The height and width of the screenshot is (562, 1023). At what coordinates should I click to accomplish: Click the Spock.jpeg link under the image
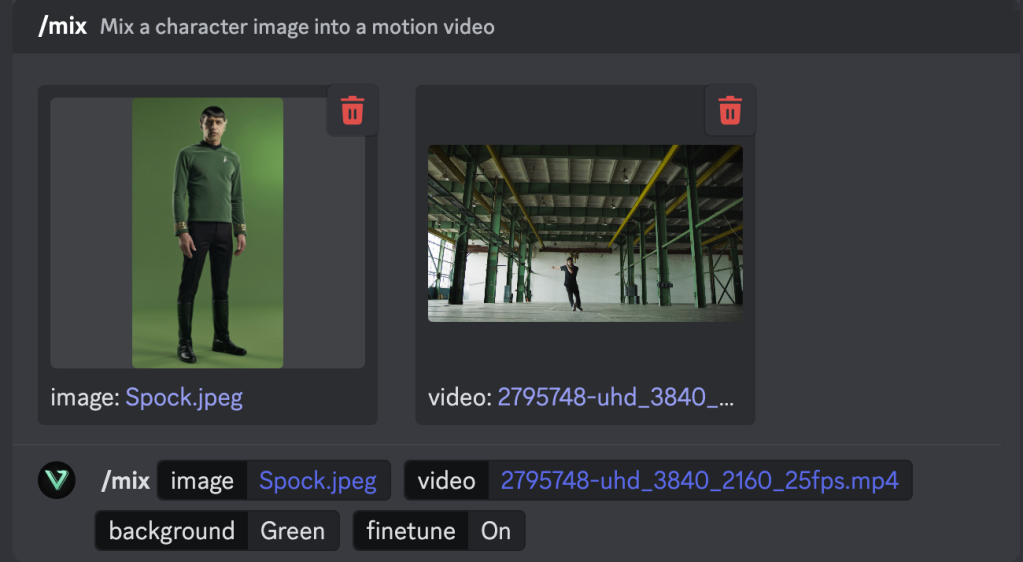click(x=184, y=397)
